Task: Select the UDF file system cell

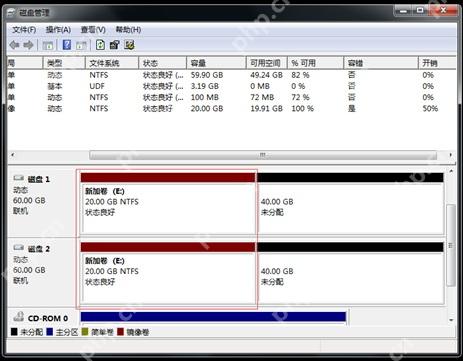Action: pos(97,86)
